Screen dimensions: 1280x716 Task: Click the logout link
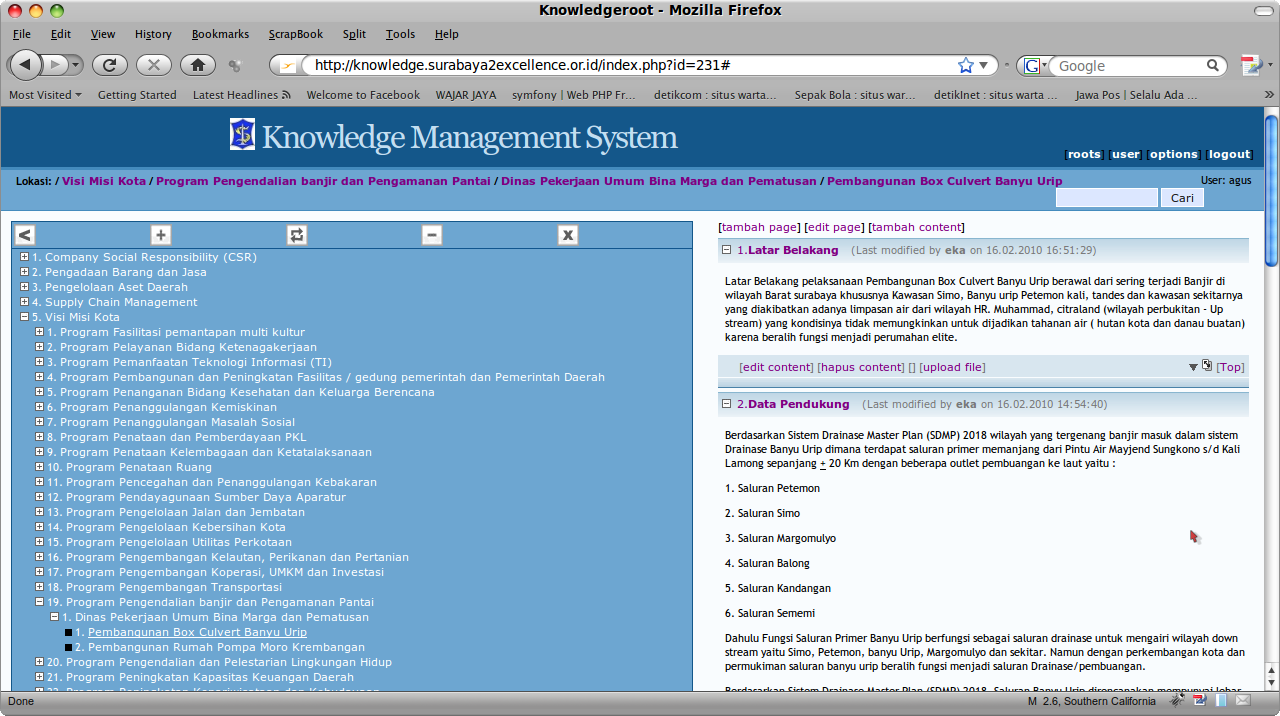click(x=1229, y=154)
